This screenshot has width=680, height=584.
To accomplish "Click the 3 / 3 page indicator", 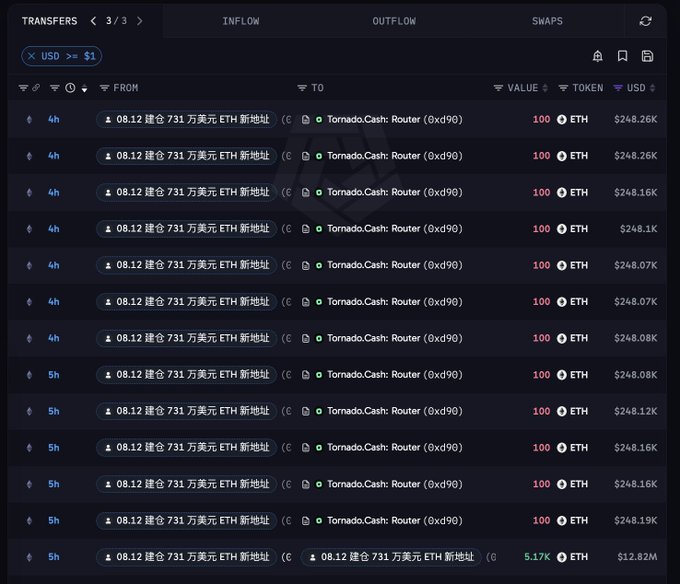I will 116,21.
